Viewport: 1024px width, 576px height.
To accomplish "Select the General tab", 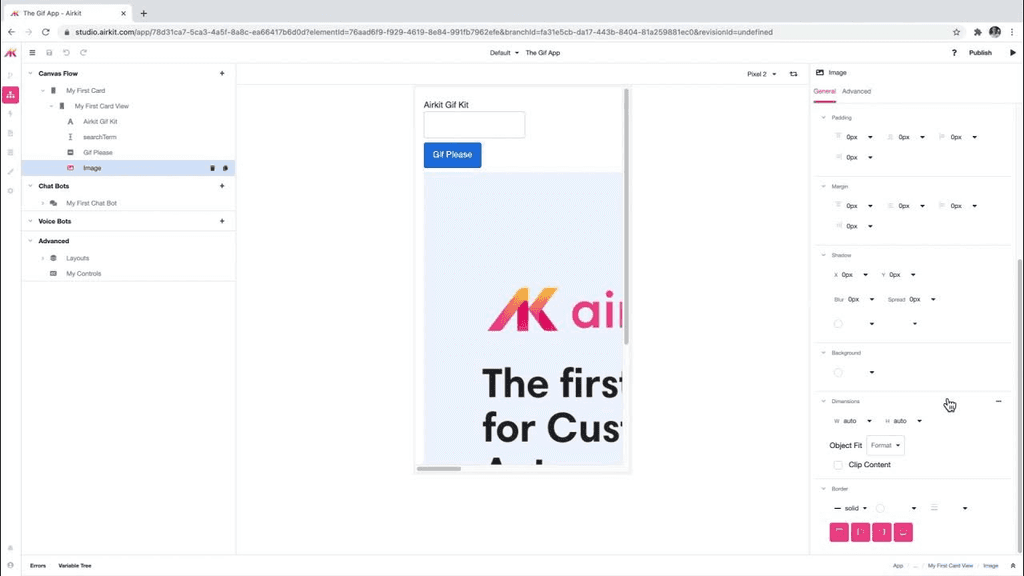I will pyautogui.click(x=824, y=91).
